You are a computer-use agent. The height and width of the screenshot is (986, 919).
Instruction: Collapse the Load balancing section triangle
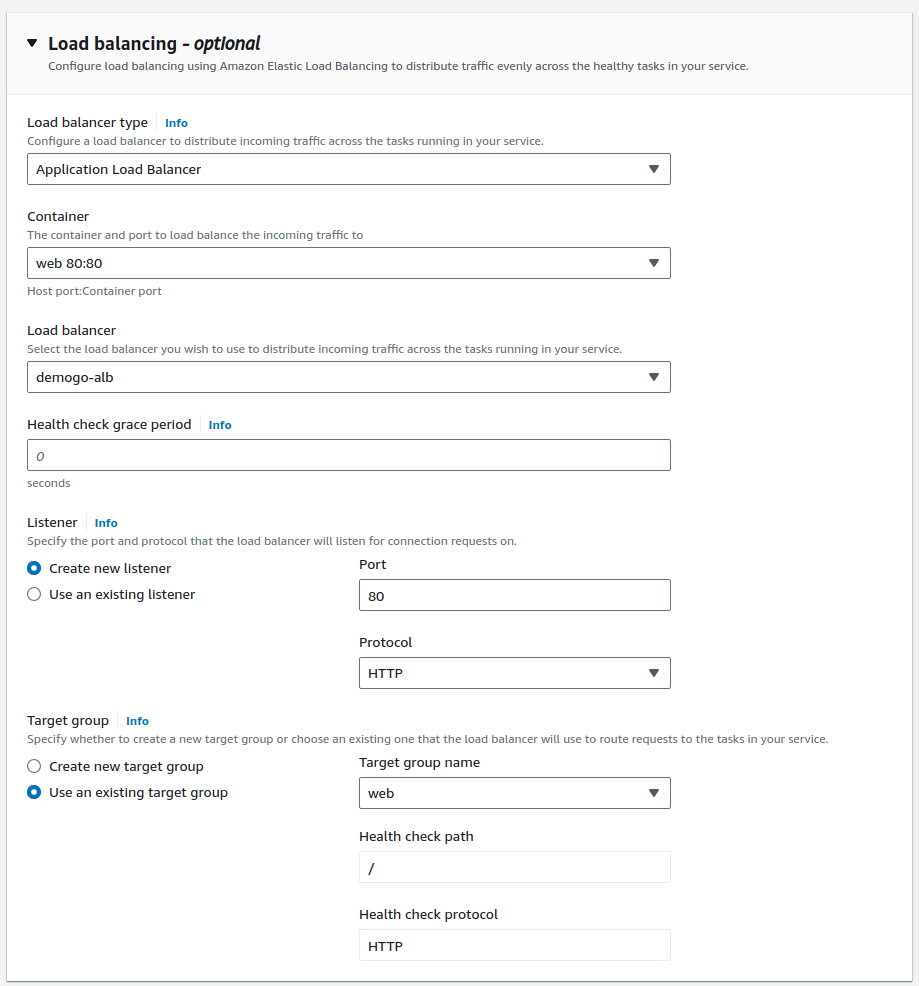(32, 43)
